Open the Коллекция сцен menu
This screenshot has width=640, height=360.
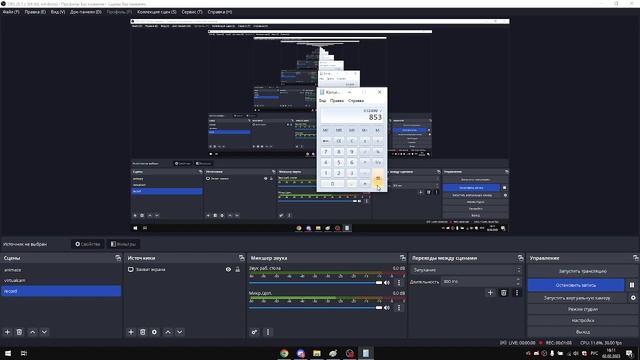point(157,12)
